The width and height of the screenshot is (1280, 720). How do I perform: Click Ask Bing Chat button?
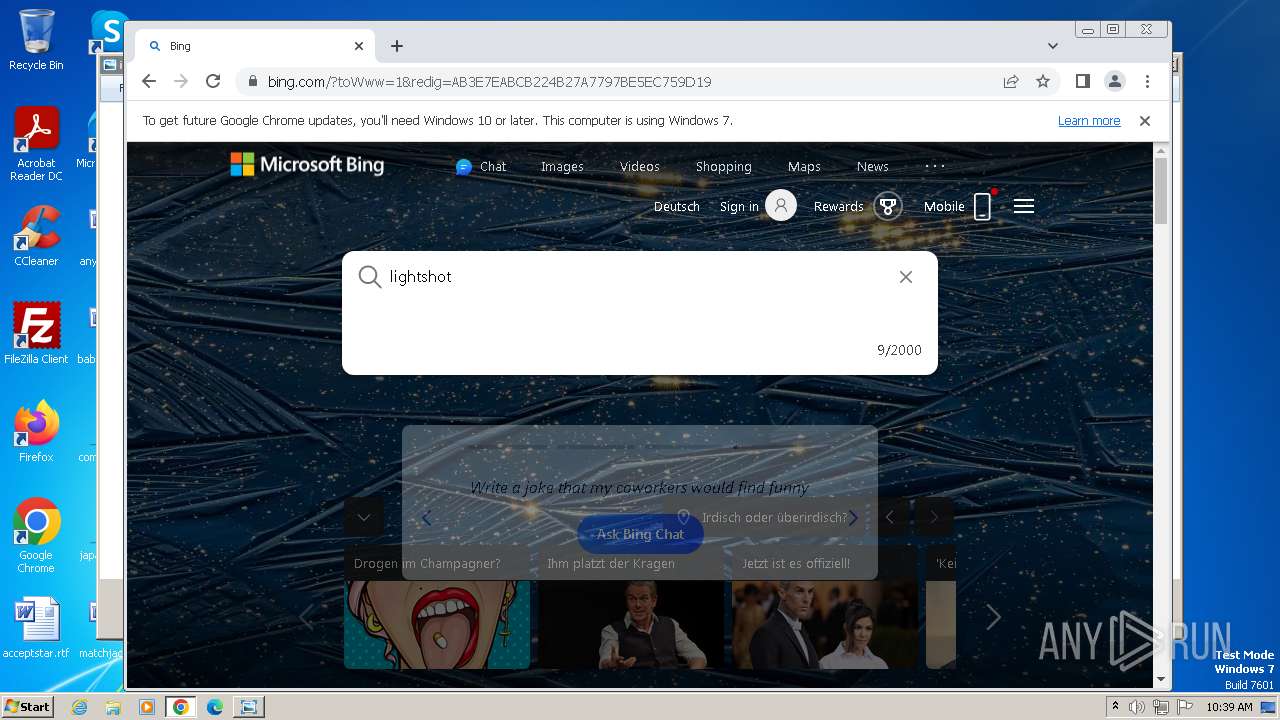coord(640,534)
